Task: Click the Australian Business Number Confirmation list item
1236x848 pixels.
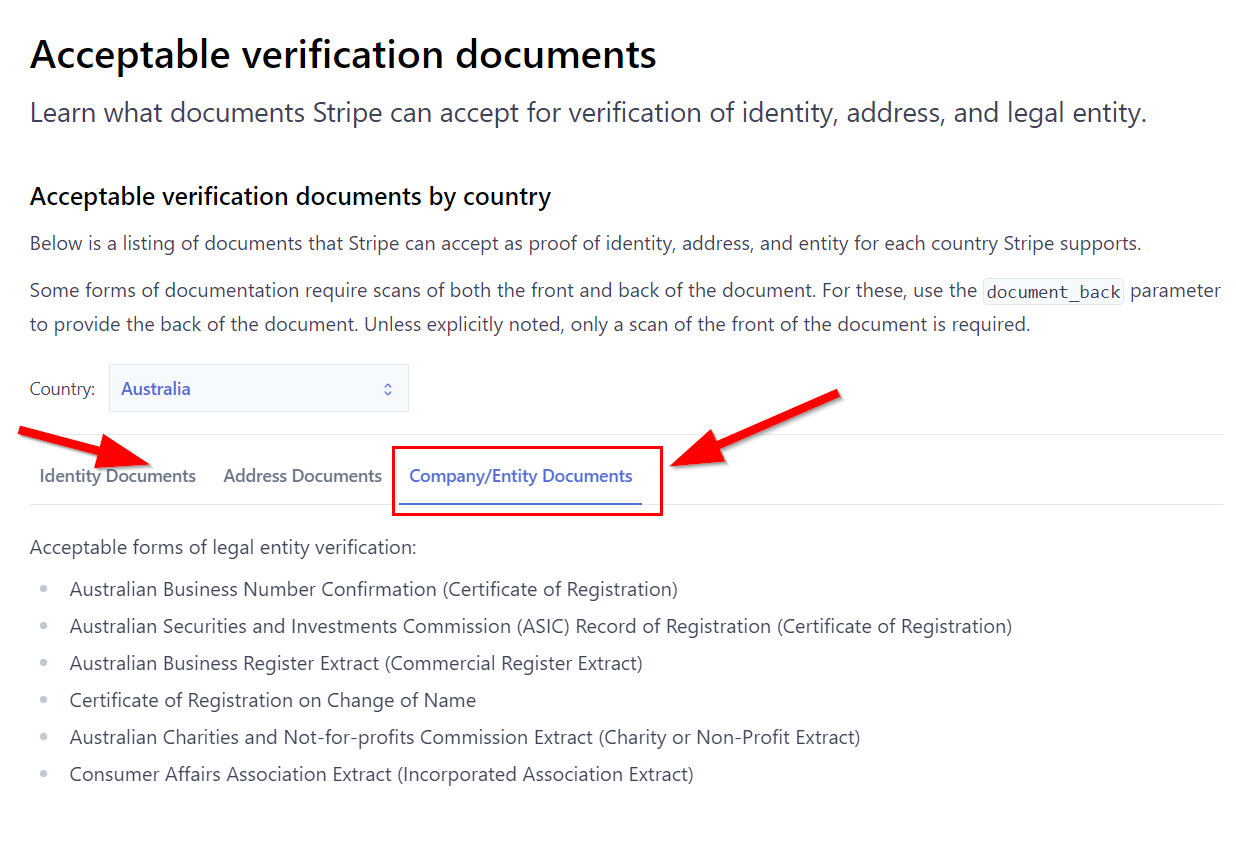Action: (x=373, y=589)
